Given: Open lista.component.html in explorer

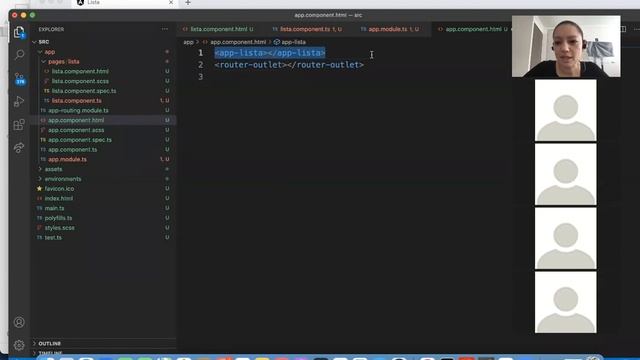Looking at the screenshot, I should (x=80, y=71).
